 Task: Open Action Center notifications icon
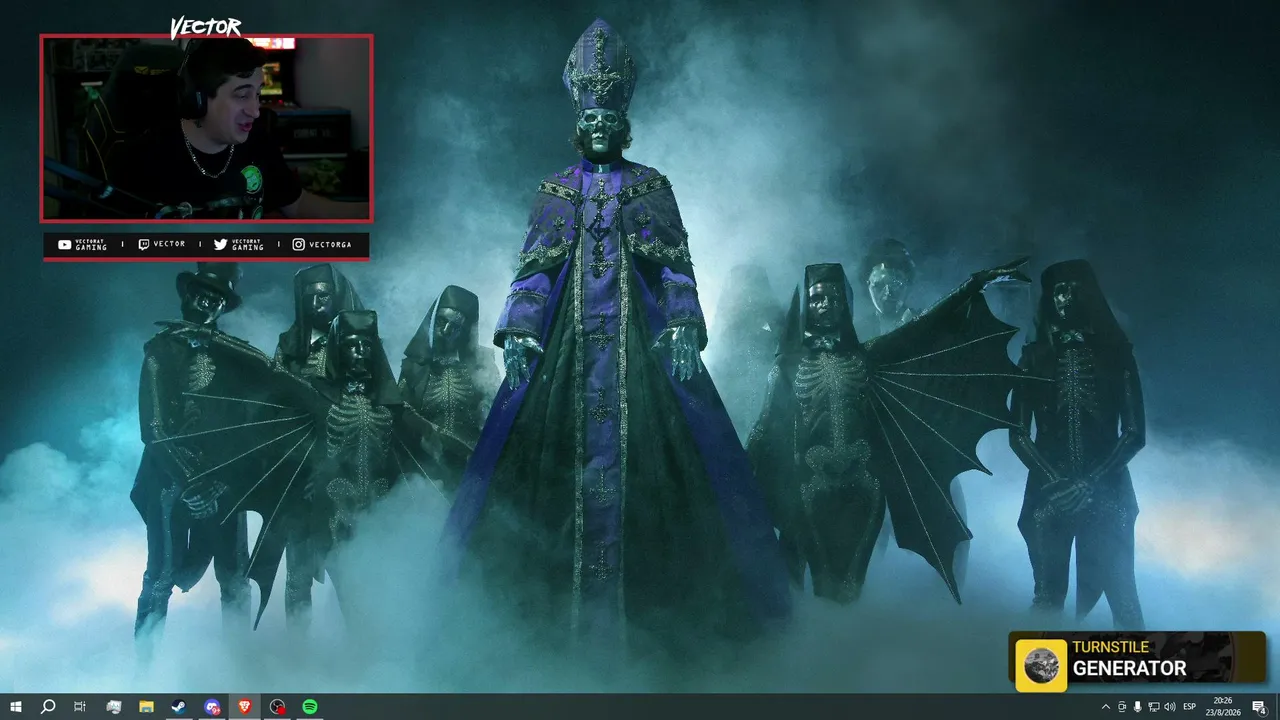pos(1259,707)
